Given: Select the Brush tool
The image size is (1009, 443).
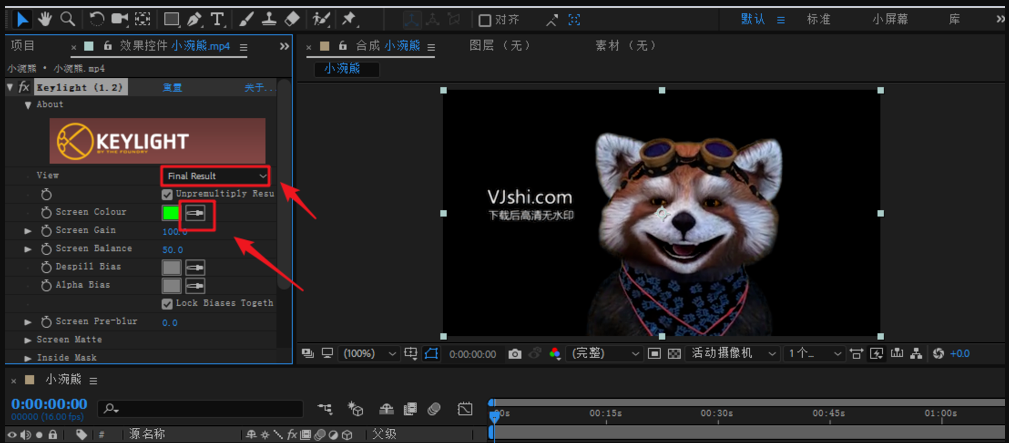Looking at the screenshot, I should pos(246,19).
